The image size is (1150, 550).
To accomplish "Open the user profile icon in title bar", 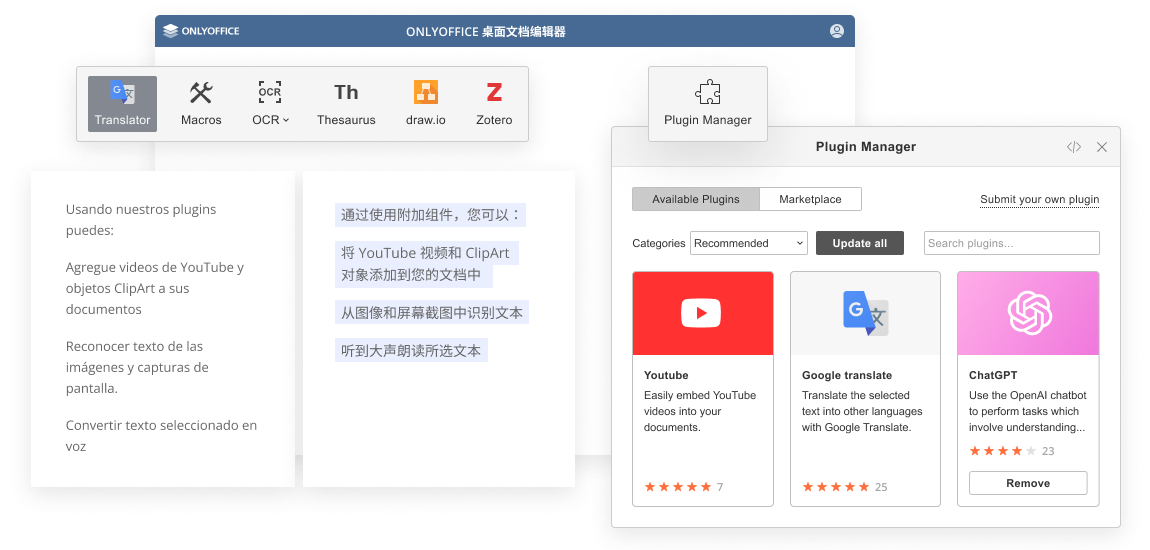I will [837, 31].
